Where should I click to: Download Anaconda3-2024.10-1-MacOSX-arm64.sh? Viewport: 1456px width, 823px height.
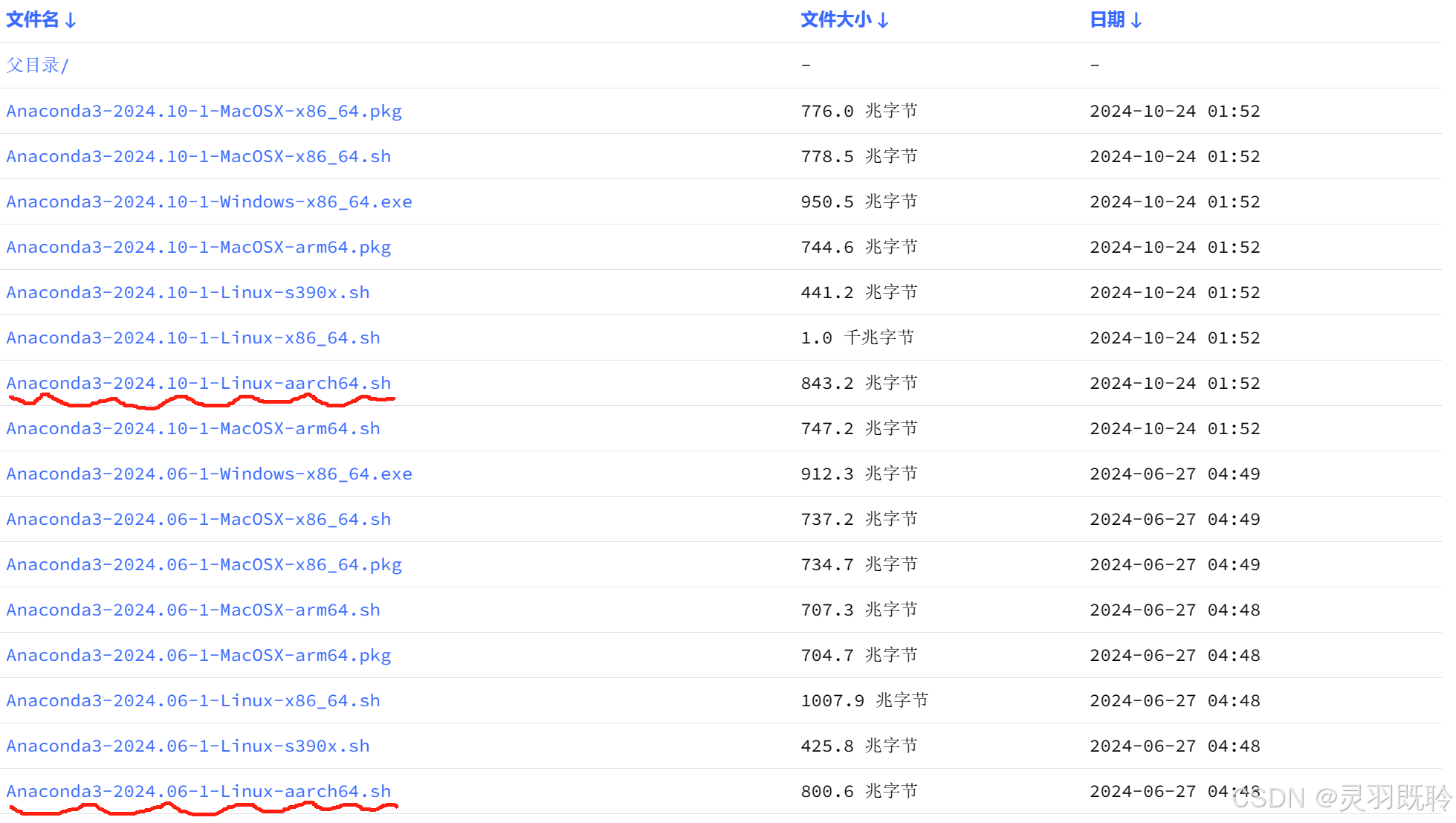click(x=193, y=429)
